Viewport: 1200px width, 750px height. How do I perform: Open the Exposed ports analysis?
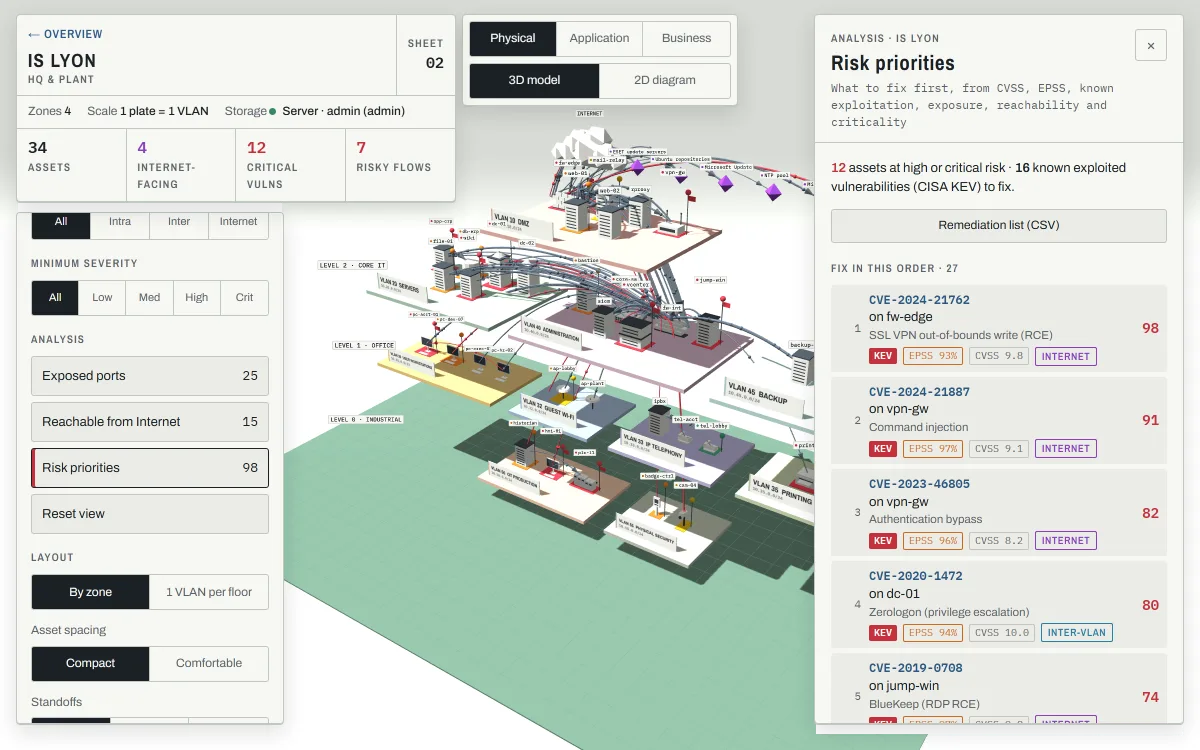[x=150, y=376]
